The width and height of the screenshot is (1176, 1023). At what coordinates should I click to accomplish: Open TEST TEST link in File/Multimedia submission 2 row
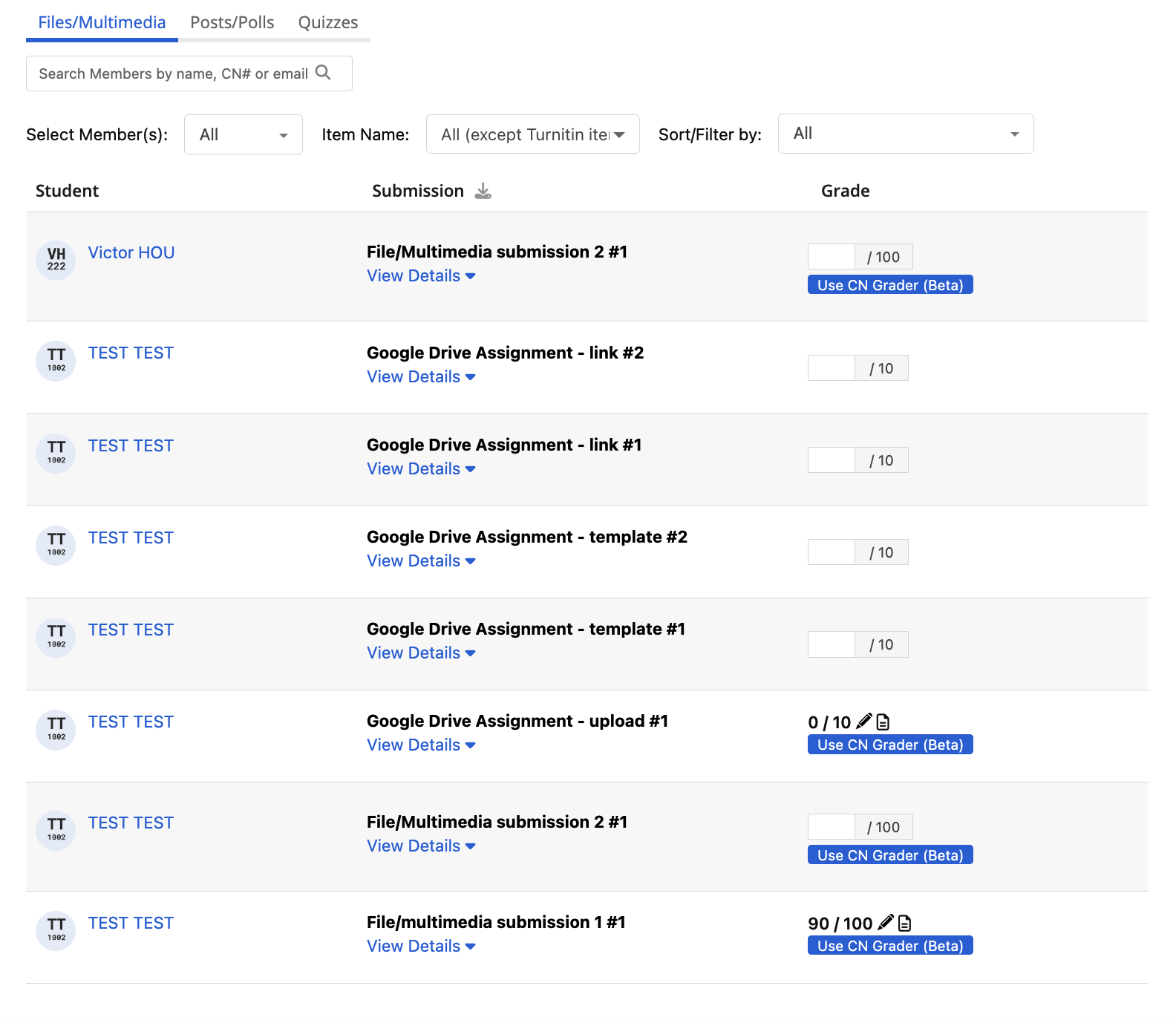point(131,823)
